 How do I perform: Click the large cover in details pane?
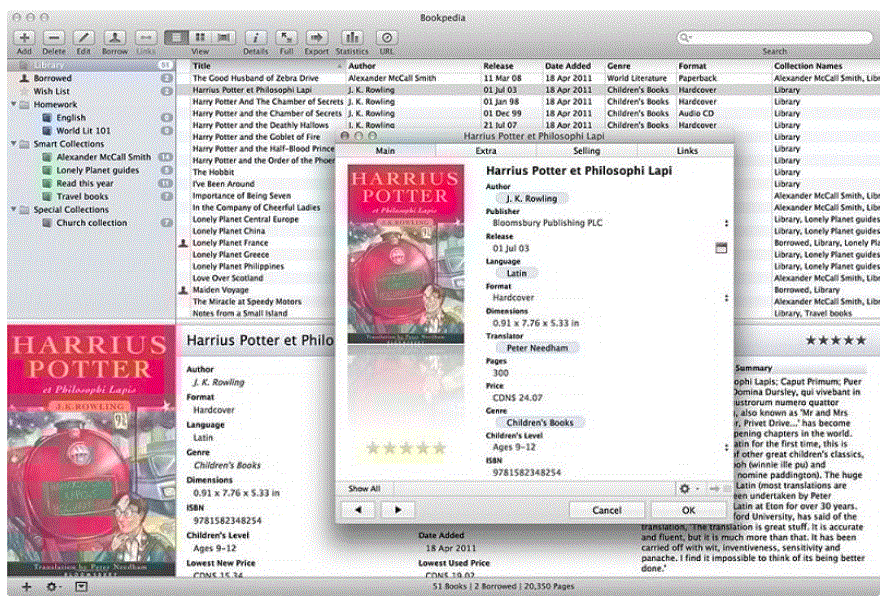(x=91, y=450)
